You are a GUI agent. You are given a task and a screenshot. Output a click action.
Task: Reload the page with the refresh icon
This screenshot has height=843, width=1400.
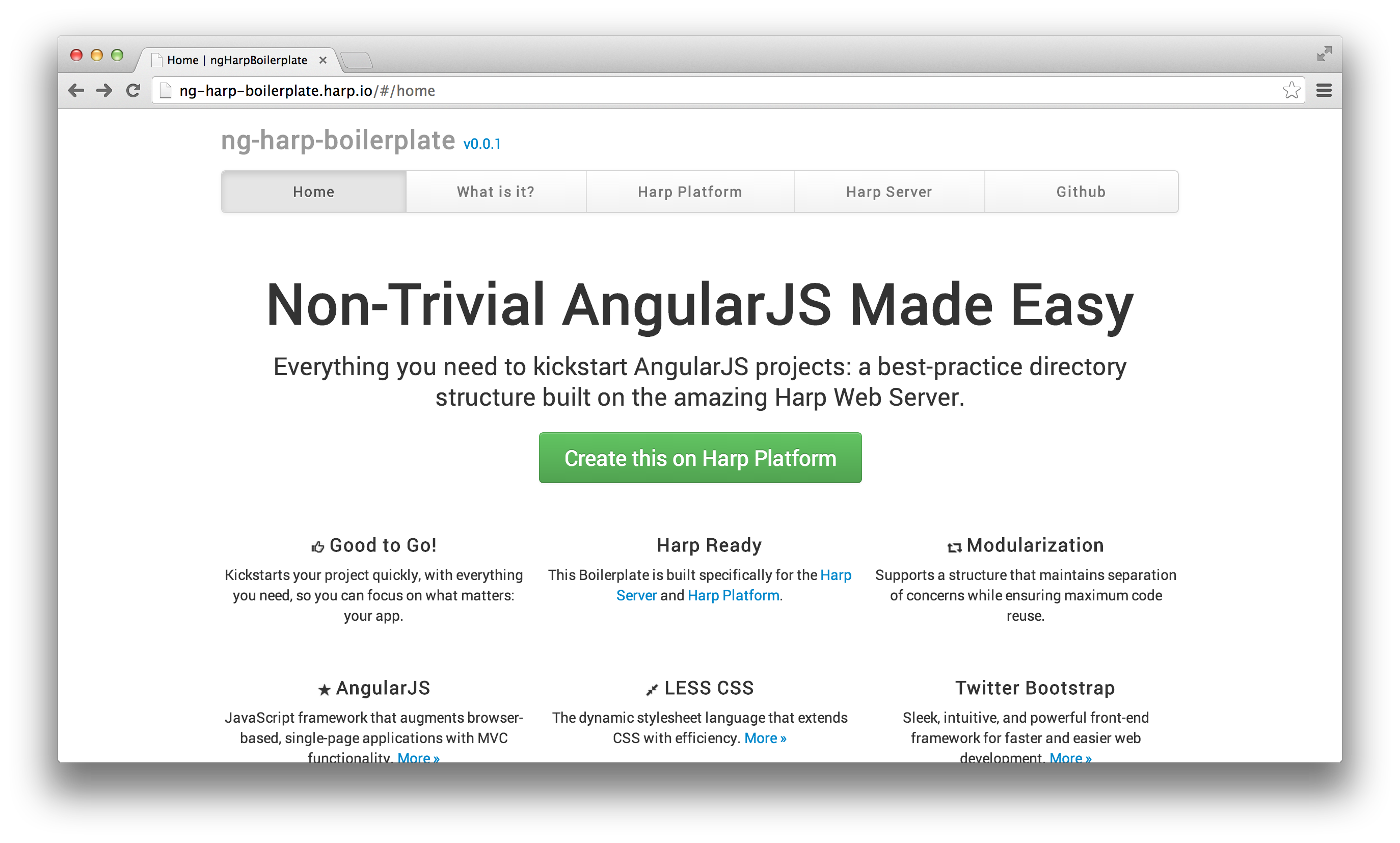point(133,90)
